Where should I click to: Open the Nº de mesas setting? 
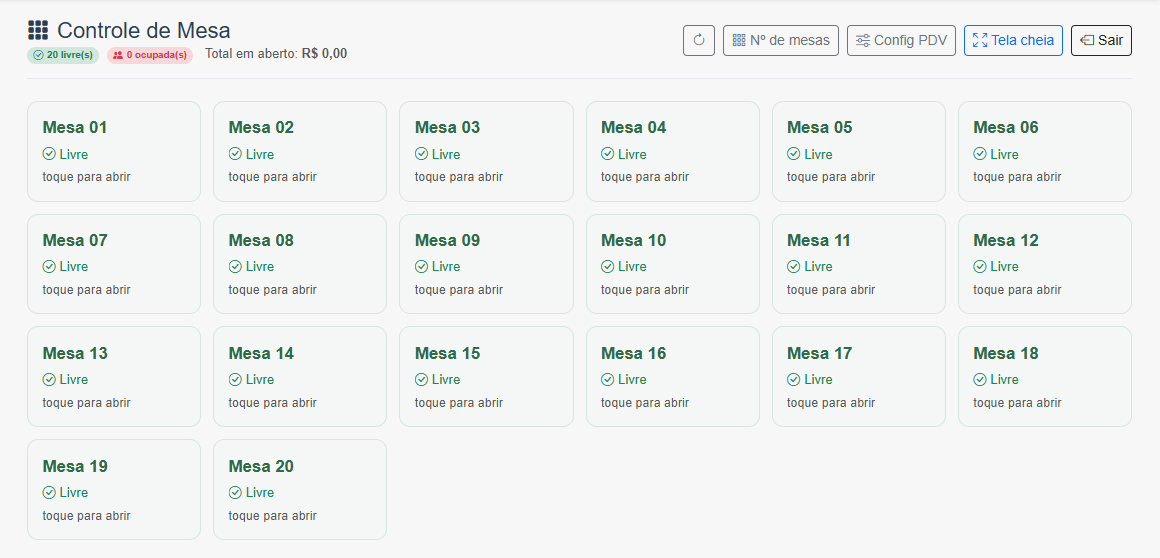780,40
